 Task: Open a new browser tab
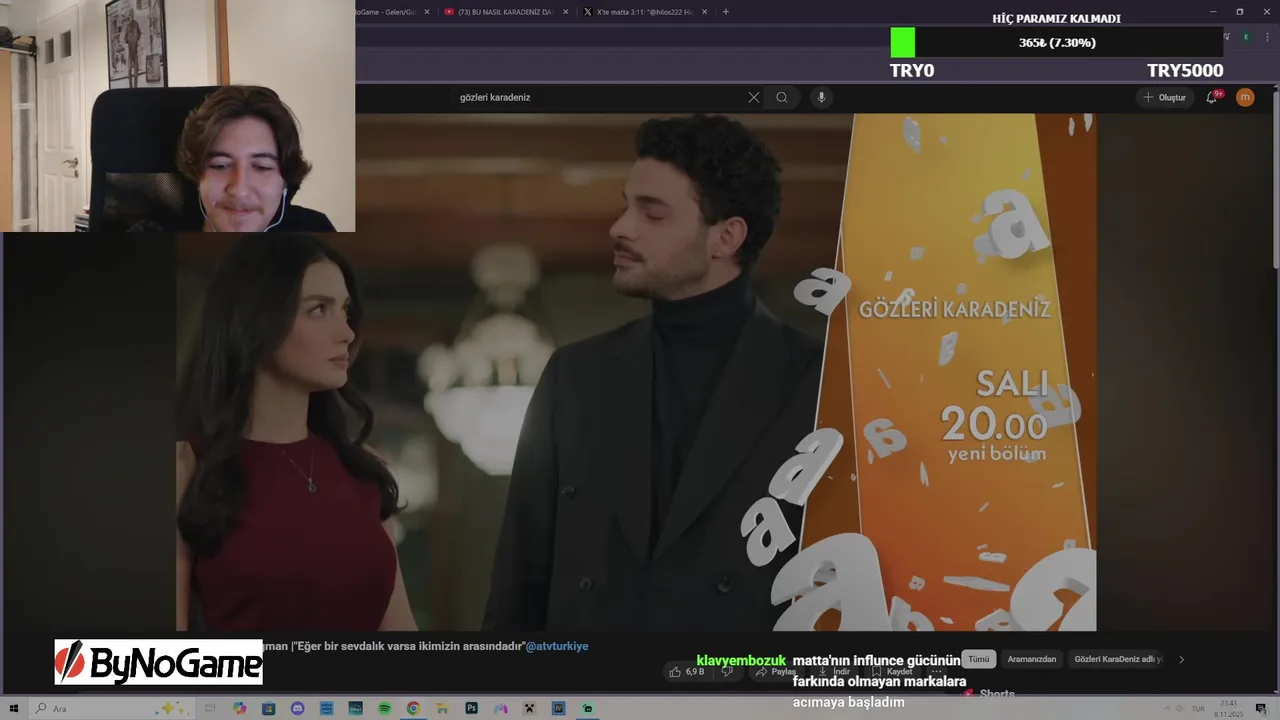click(726, 12)
